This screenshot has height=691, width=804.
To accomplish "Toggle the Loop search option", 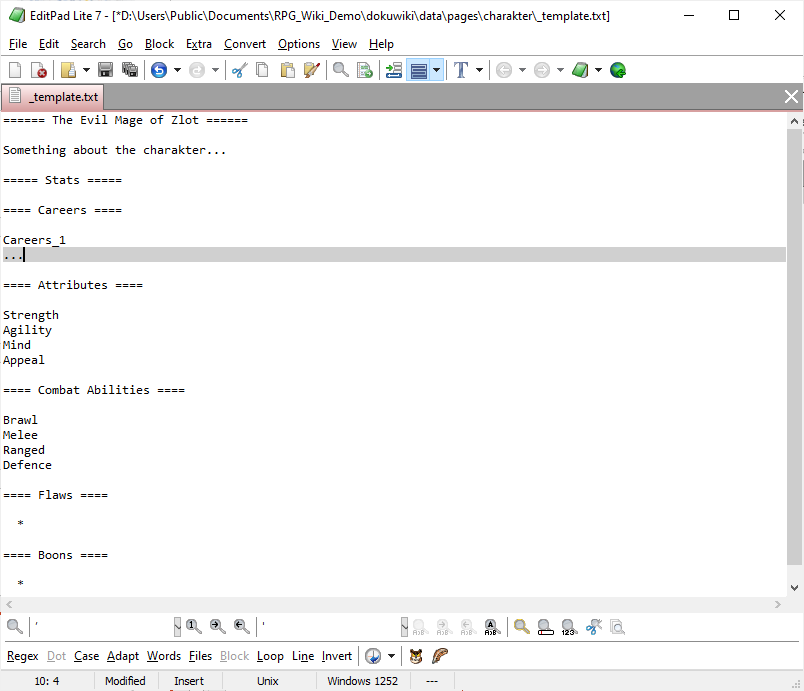I will pyautogui.click(x=270, y=656).
